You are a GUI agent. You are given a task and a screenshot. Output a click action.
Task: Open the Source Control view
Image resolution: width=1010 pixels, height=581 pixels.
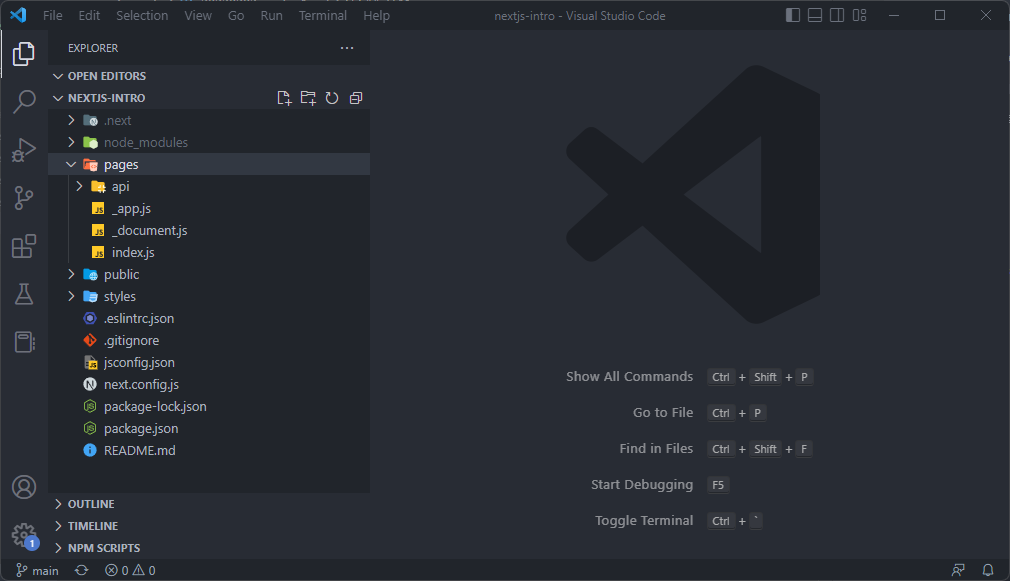(x=24, y=198)
